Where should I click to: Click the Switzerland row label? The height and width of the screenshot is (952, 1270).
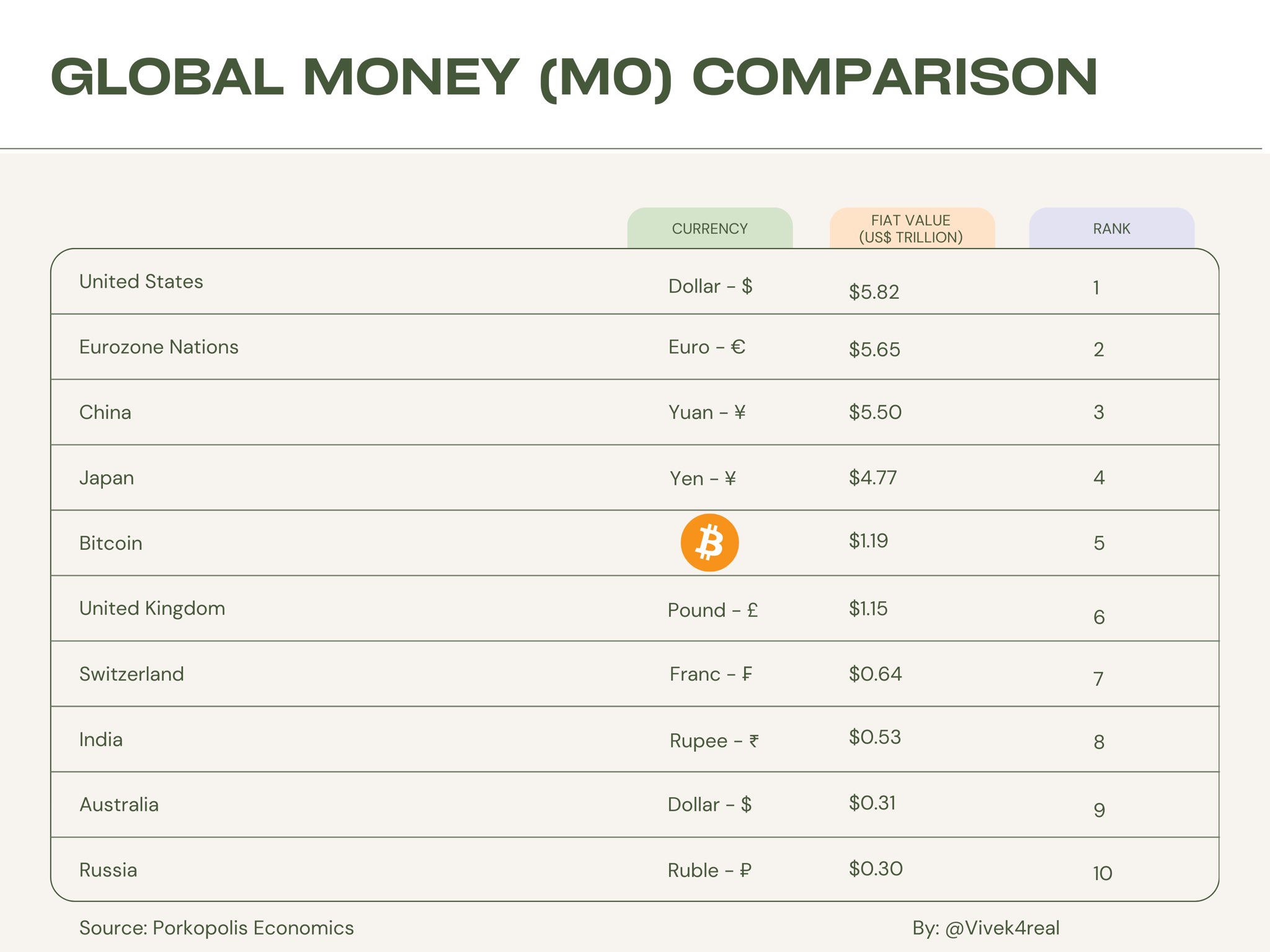131,674
